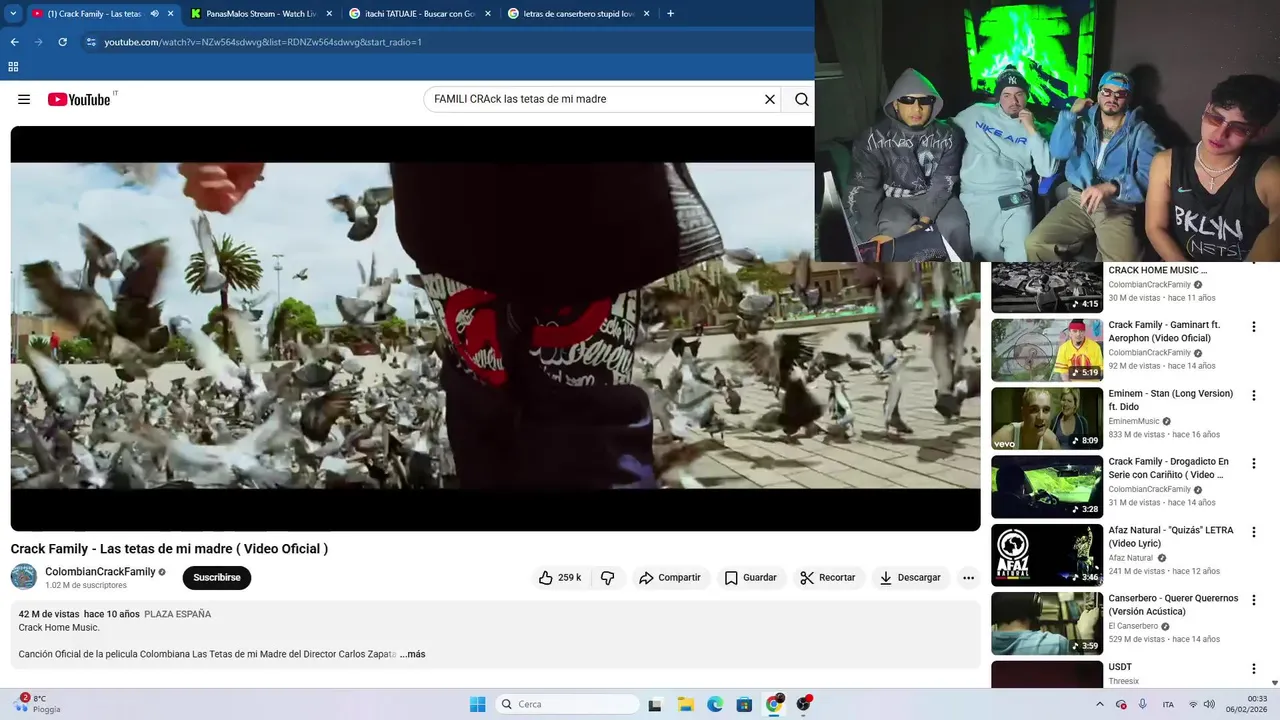Click the microphone tray icon
This screenshot has height=720, width=1280.
(x=1142, y=704)
